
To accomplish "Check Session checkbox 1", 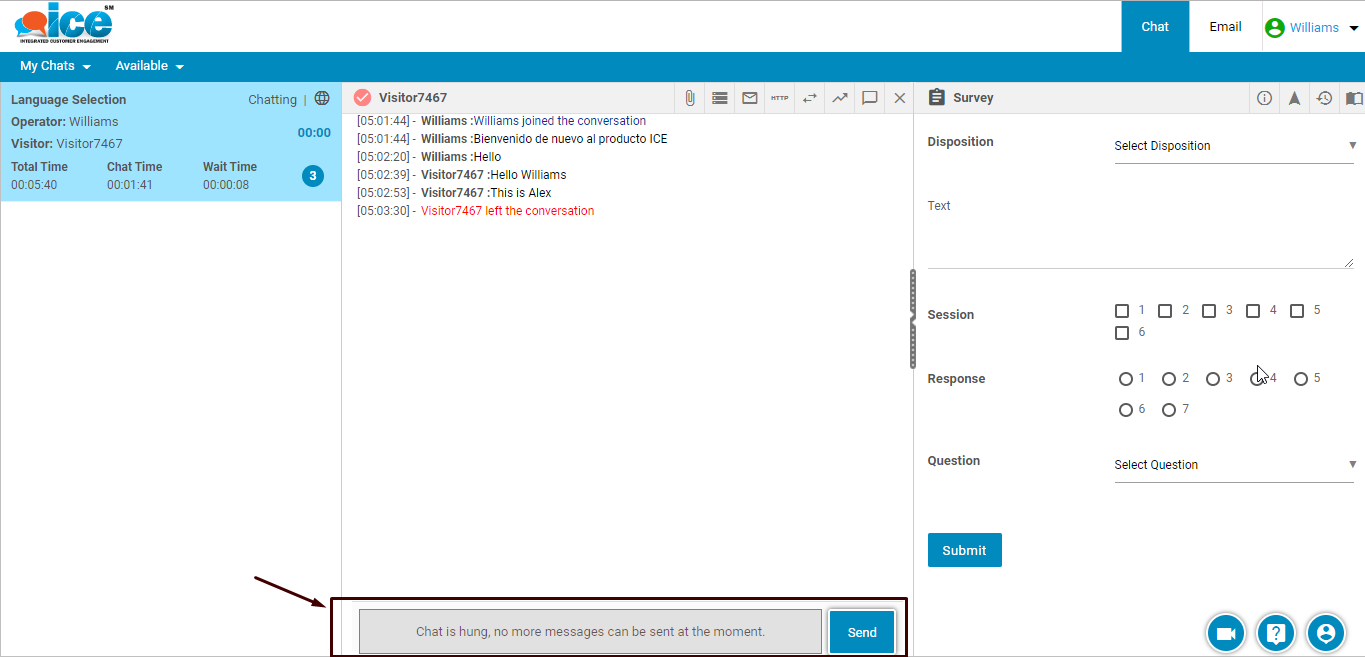I will 1122,311.
